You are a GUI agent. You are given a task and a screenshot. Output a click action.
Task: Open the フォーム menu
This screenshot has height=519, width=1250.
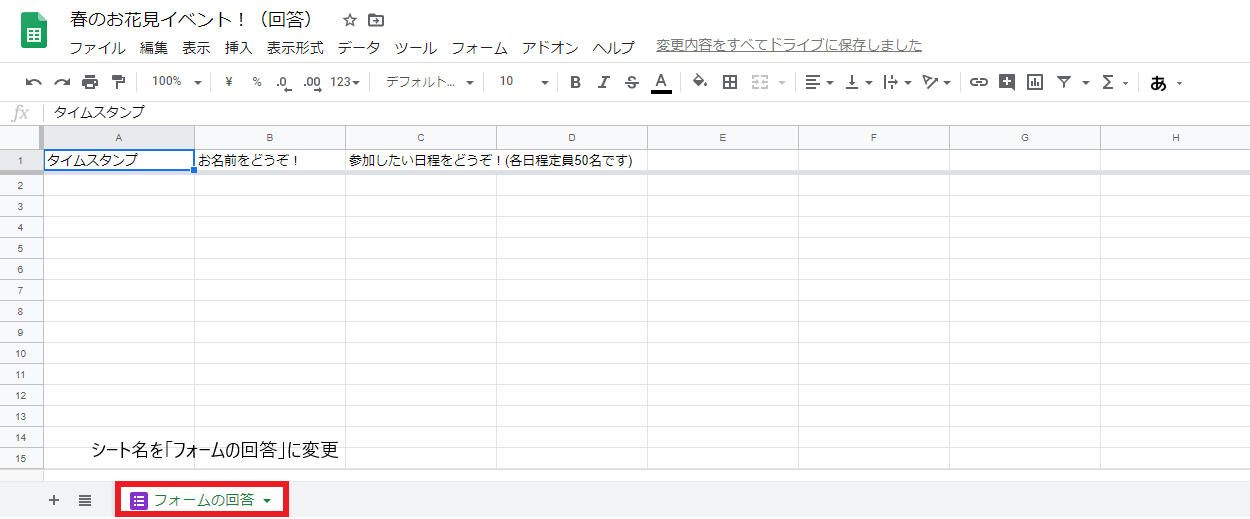[479, 47]
